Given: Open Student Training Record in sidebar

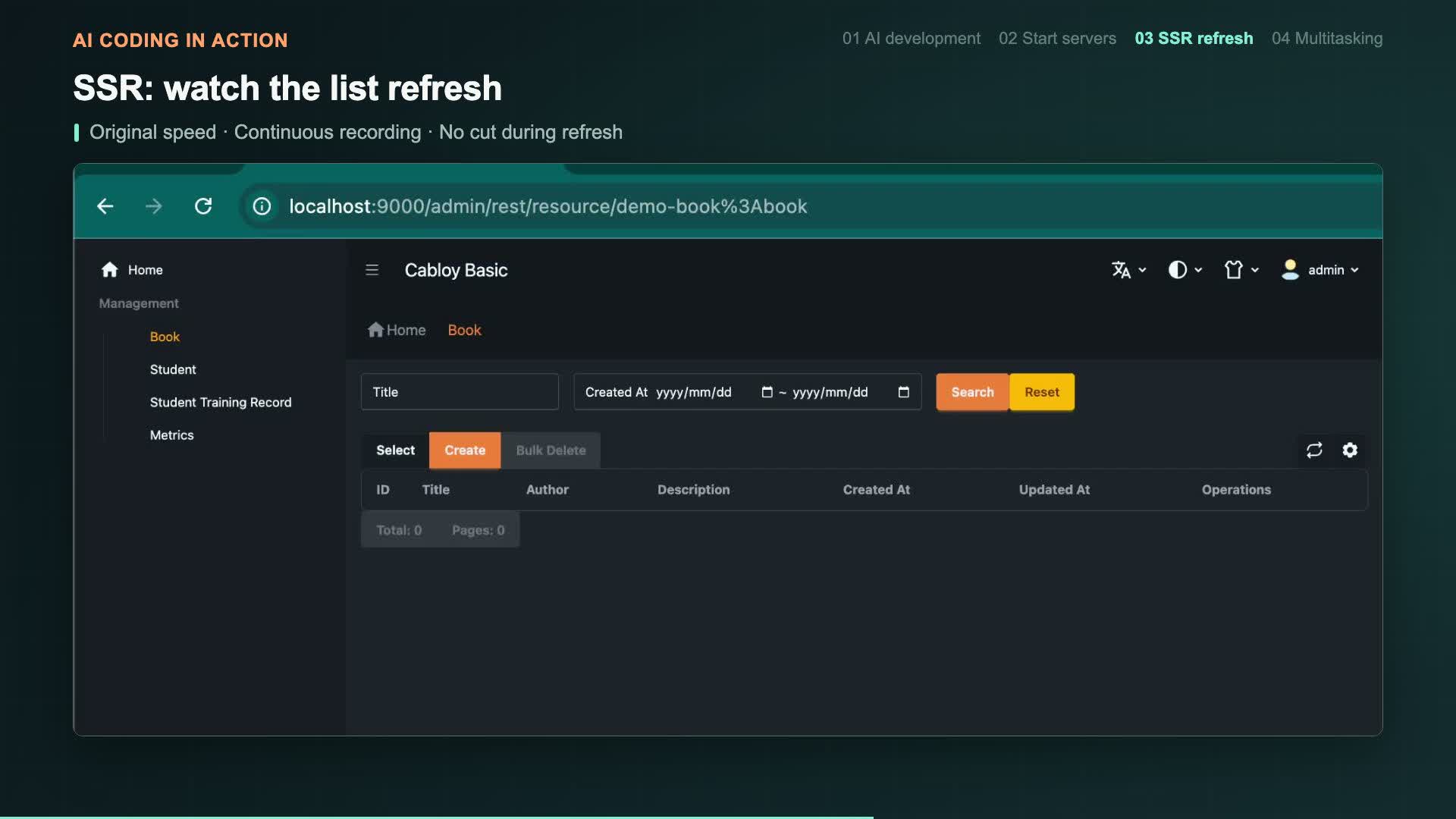Looking at the screenshot, I should tap(221, 403).
